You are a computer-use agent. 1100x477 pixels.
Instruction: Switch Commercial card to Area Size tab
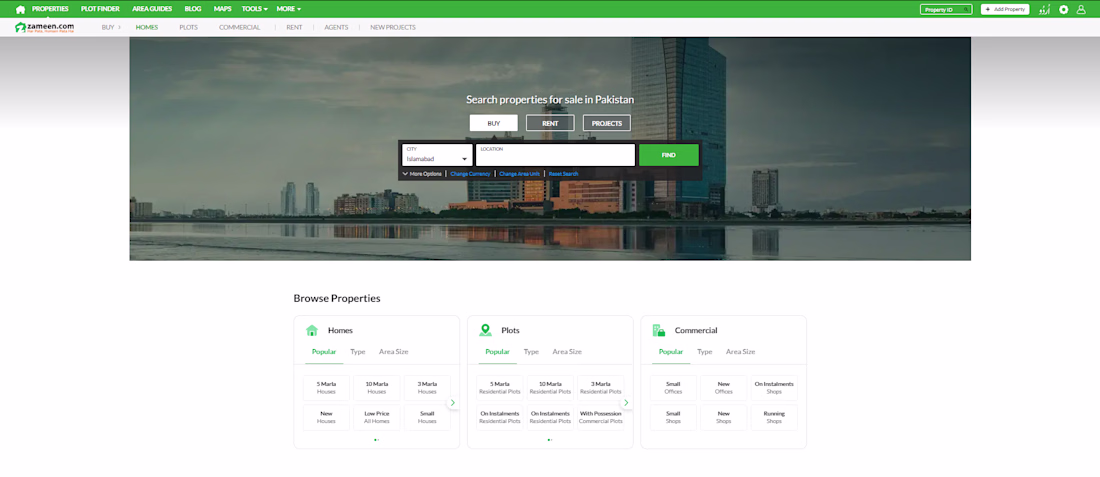click(x=741, y=351)
